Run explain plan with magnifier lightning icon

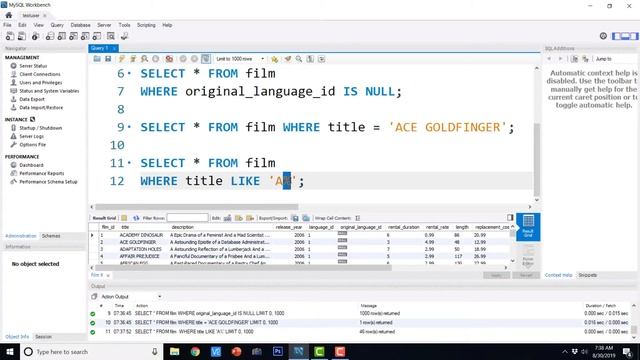tap(144, 59)
